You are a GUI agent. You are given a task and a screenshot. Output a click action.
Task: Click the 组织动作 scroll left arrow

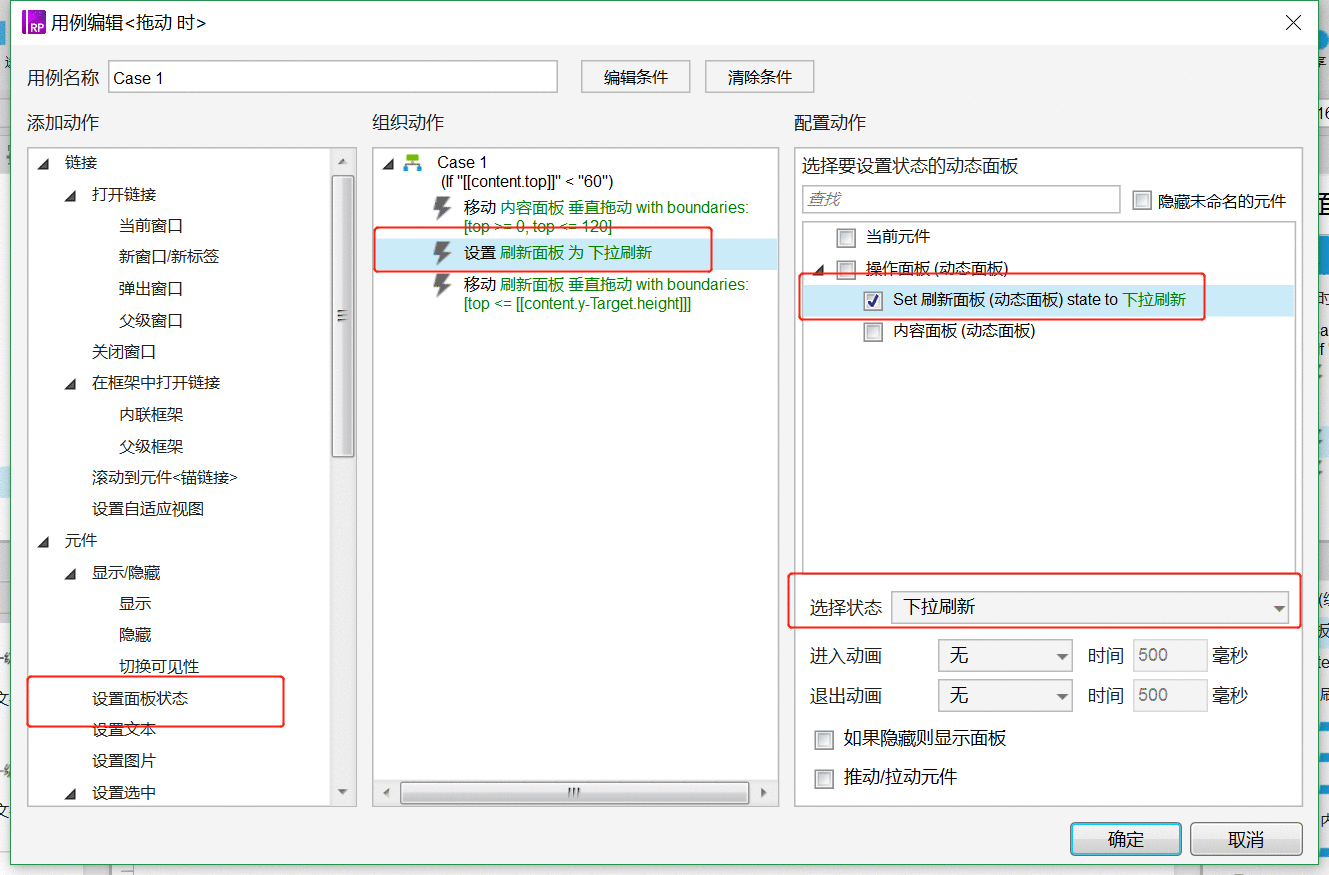386,793
